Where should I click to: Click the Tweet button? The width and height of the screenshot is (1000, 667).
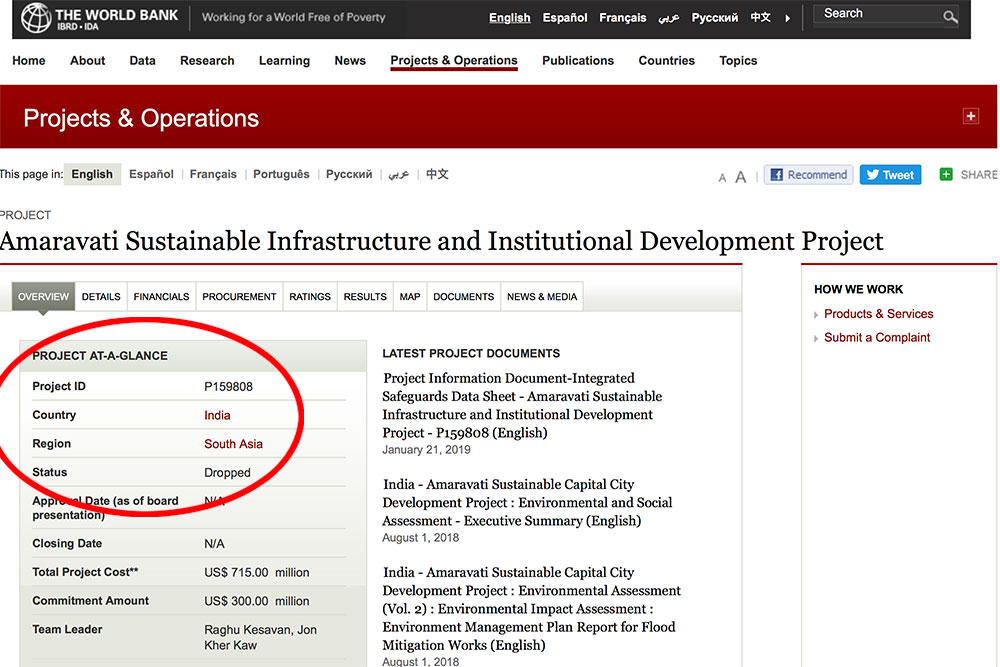pos(890,175)
